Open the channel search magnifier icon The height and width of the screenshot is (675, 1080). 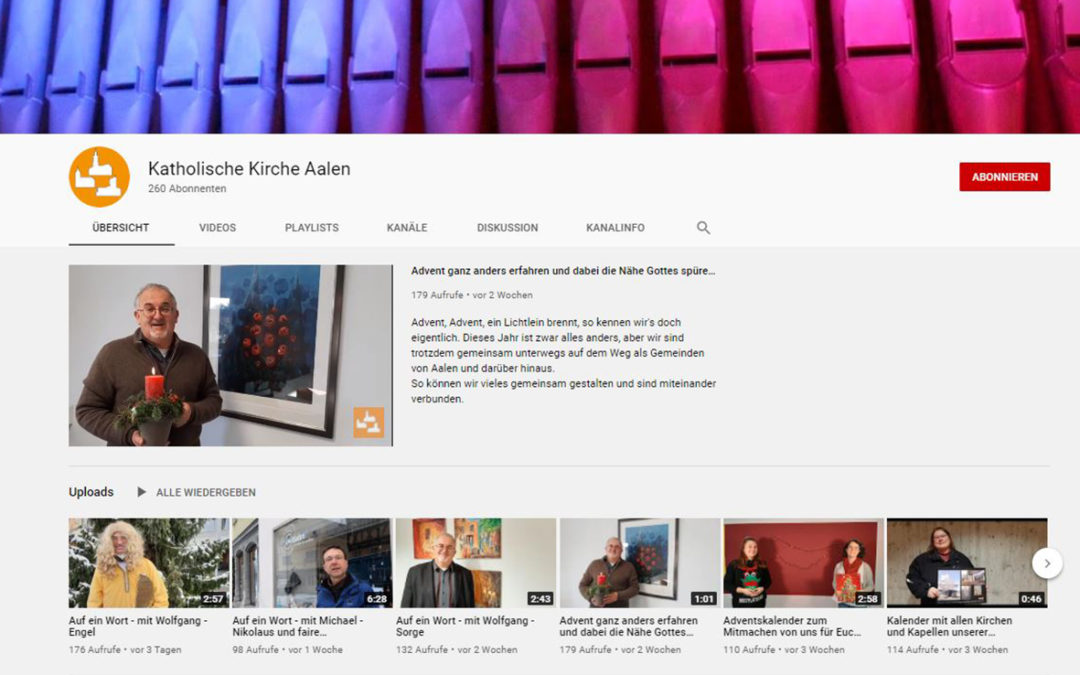(x=703, y=227)
